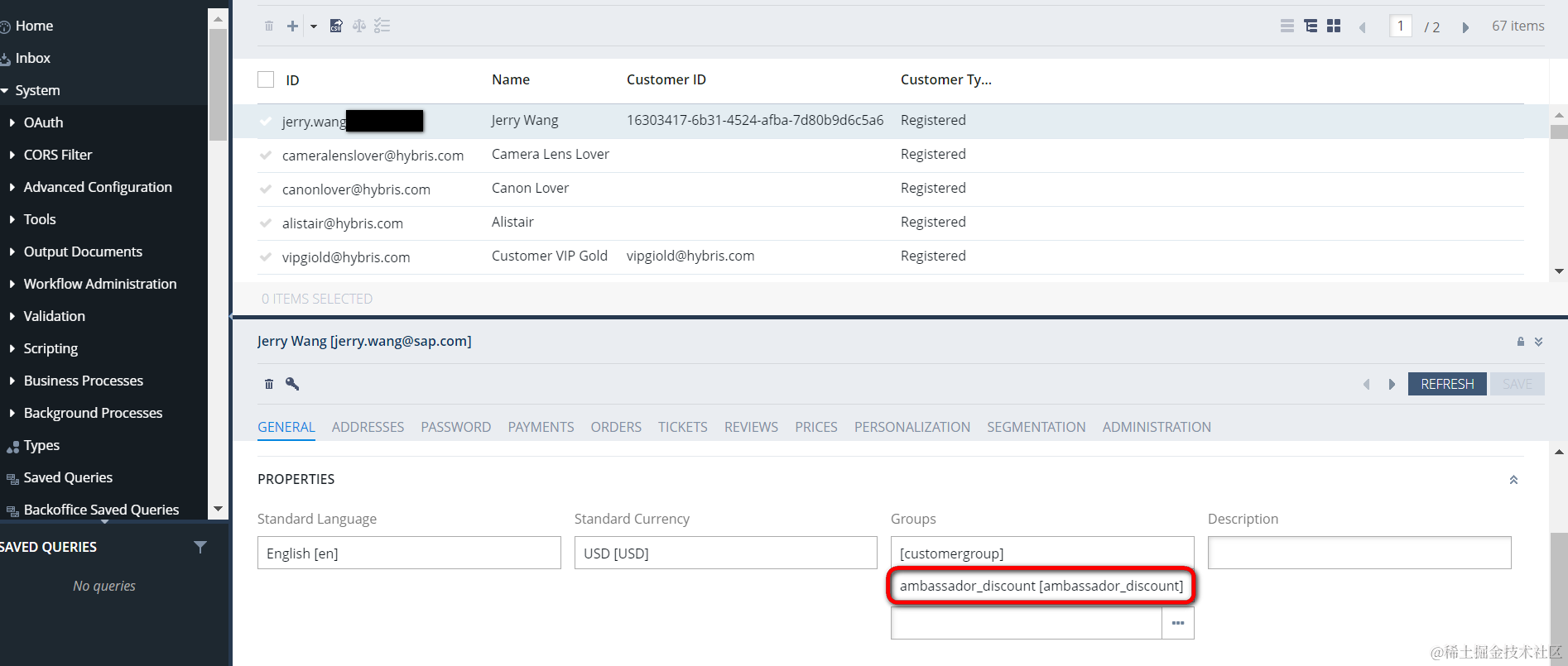Viewport: 1568px width, 666px height.
Task: Expand the CORS Filter node
Action: click(x=12, y=155)
